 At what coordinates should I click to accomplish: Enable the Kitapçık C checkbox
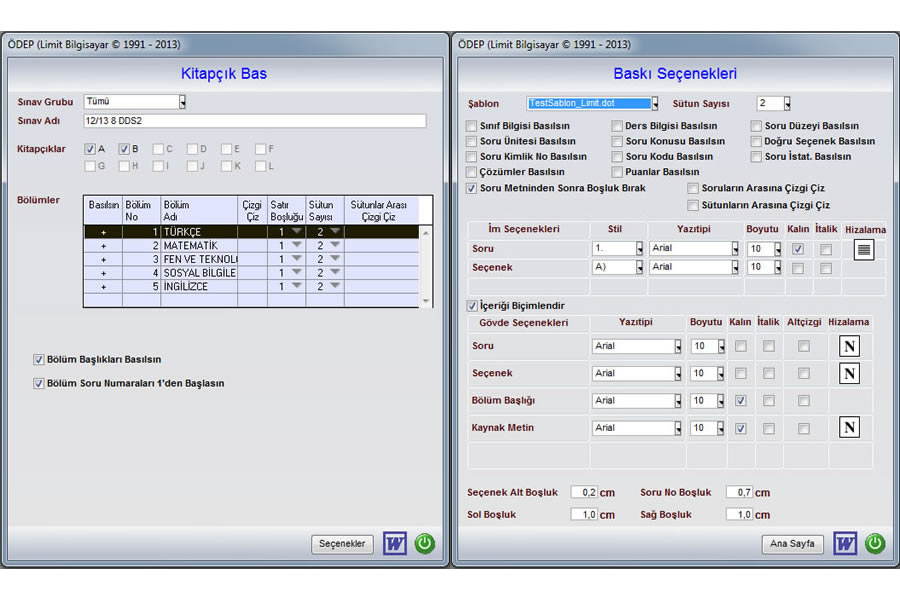pyautogui.click(x=158, y=150)
